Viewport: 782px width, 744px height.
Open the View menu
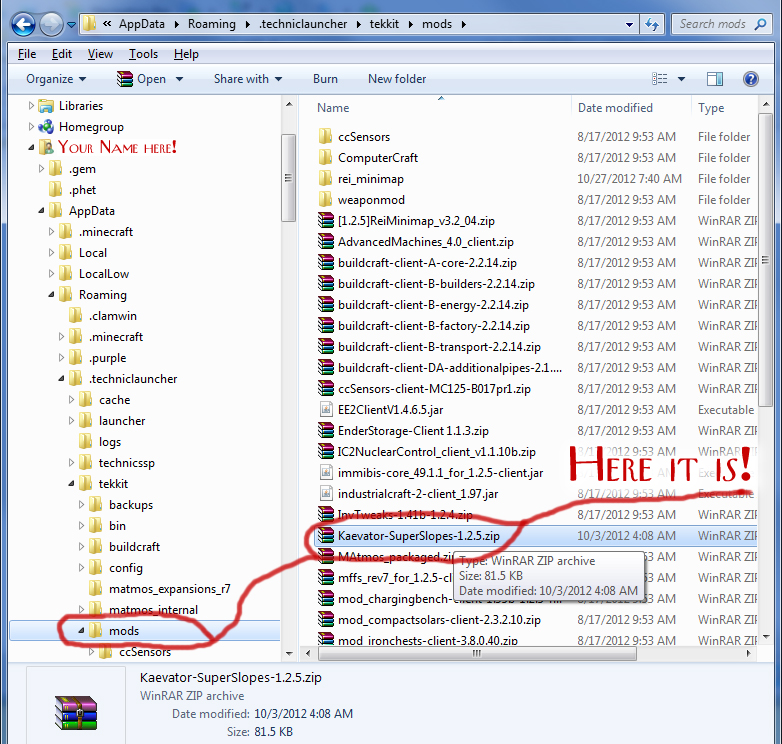100,54
